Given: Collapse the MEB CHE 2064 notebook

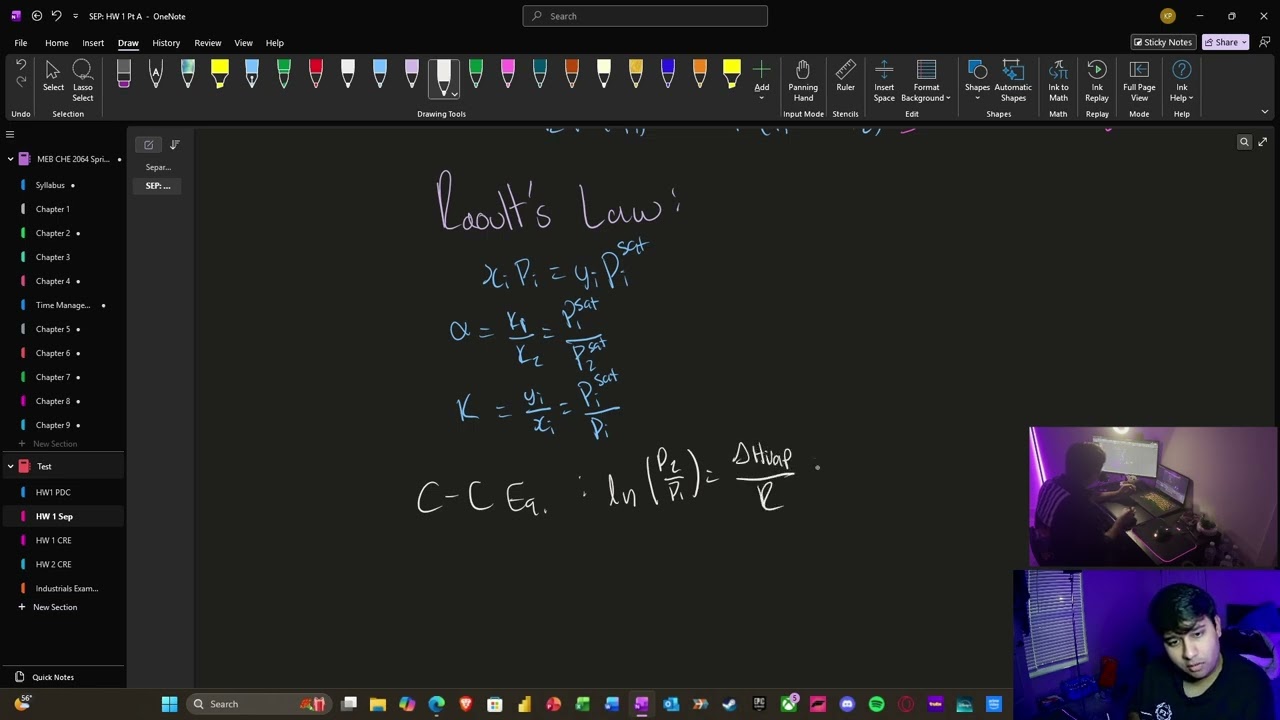Looking at the screenshot, I should coord(10,159).
